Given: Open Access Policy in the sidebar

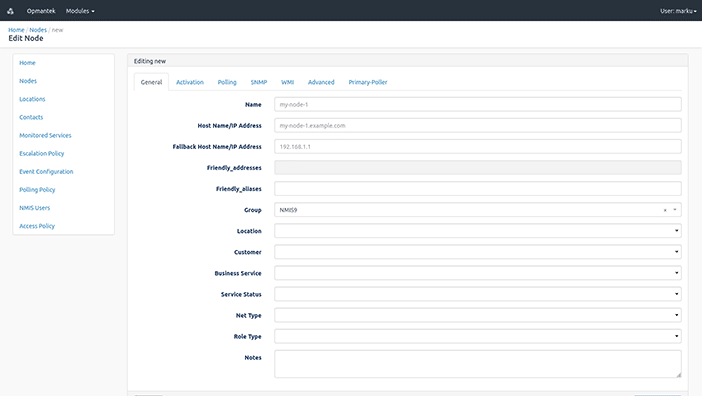Looking at the screenshot, I should click(37, 226).
